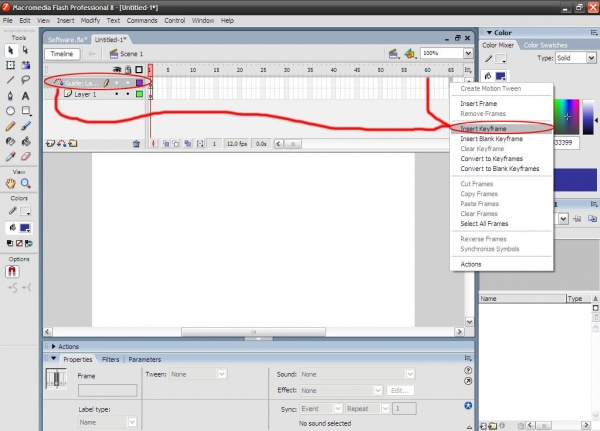
Task: Open the Sync Event dropdown
Action: coord(338,409)
